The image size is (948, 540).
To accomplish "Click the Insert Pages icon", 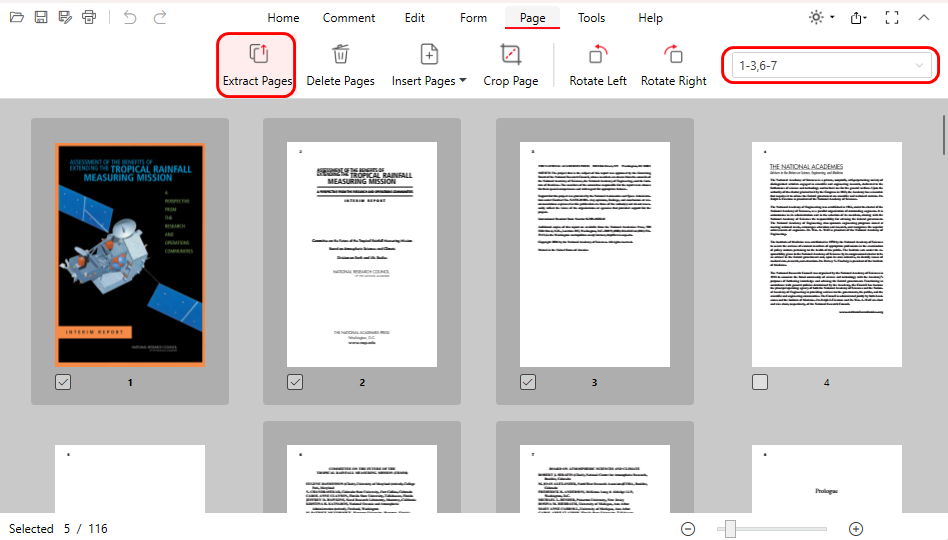I will pyautogui.click(x=429, y=54).
